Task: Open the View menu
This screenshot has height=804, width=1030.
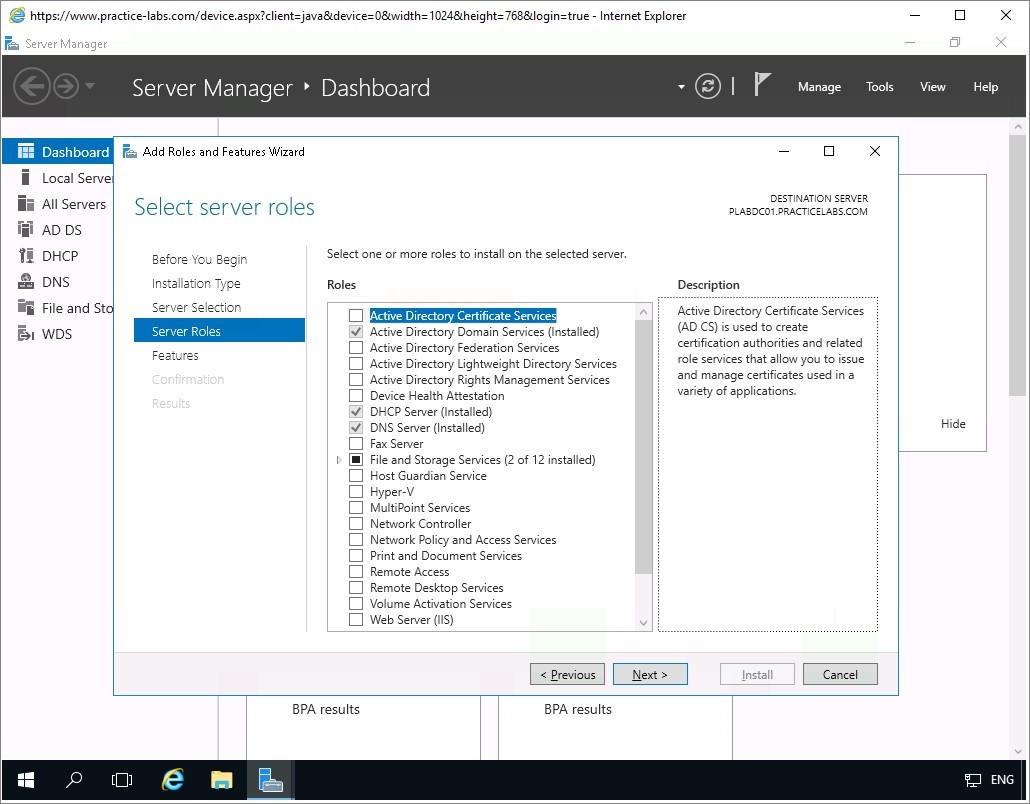Action: [932, 87]
